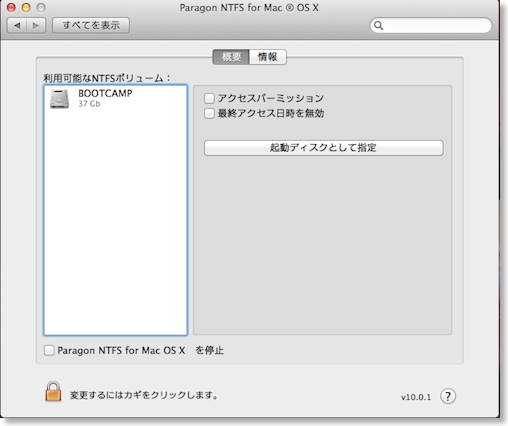The image size is (508, 426).
Task: Go back with the left arrow button
Action: [x=17, y=25]
